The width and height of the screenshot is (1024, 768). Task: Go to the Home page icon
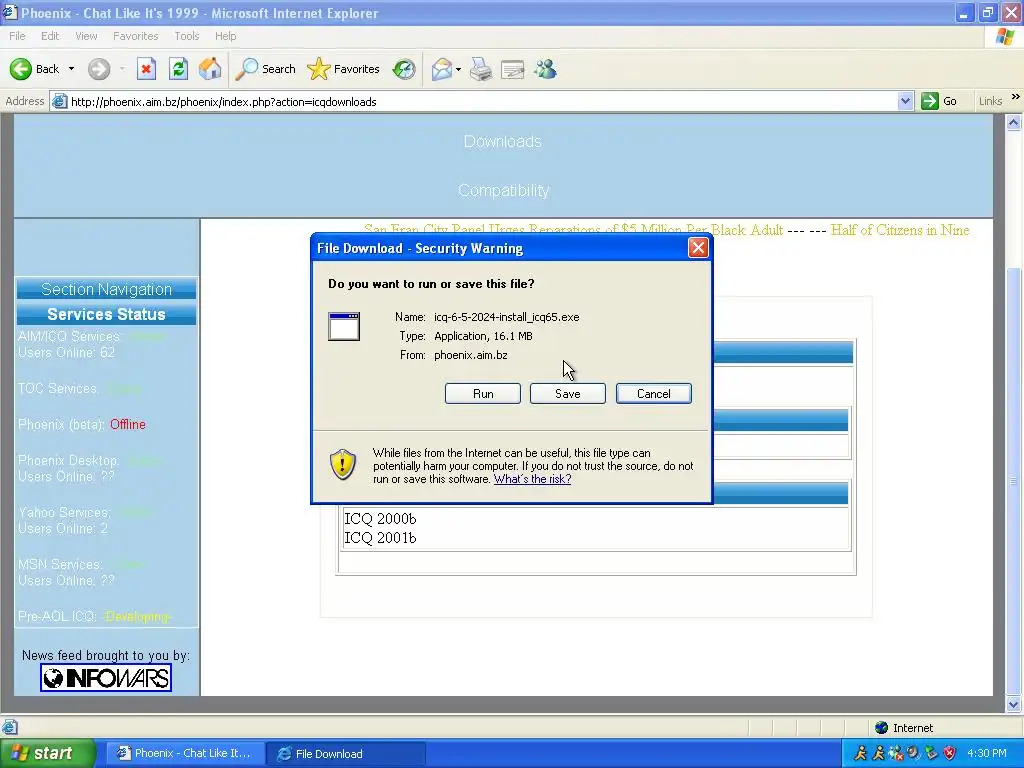pos(210,69)
